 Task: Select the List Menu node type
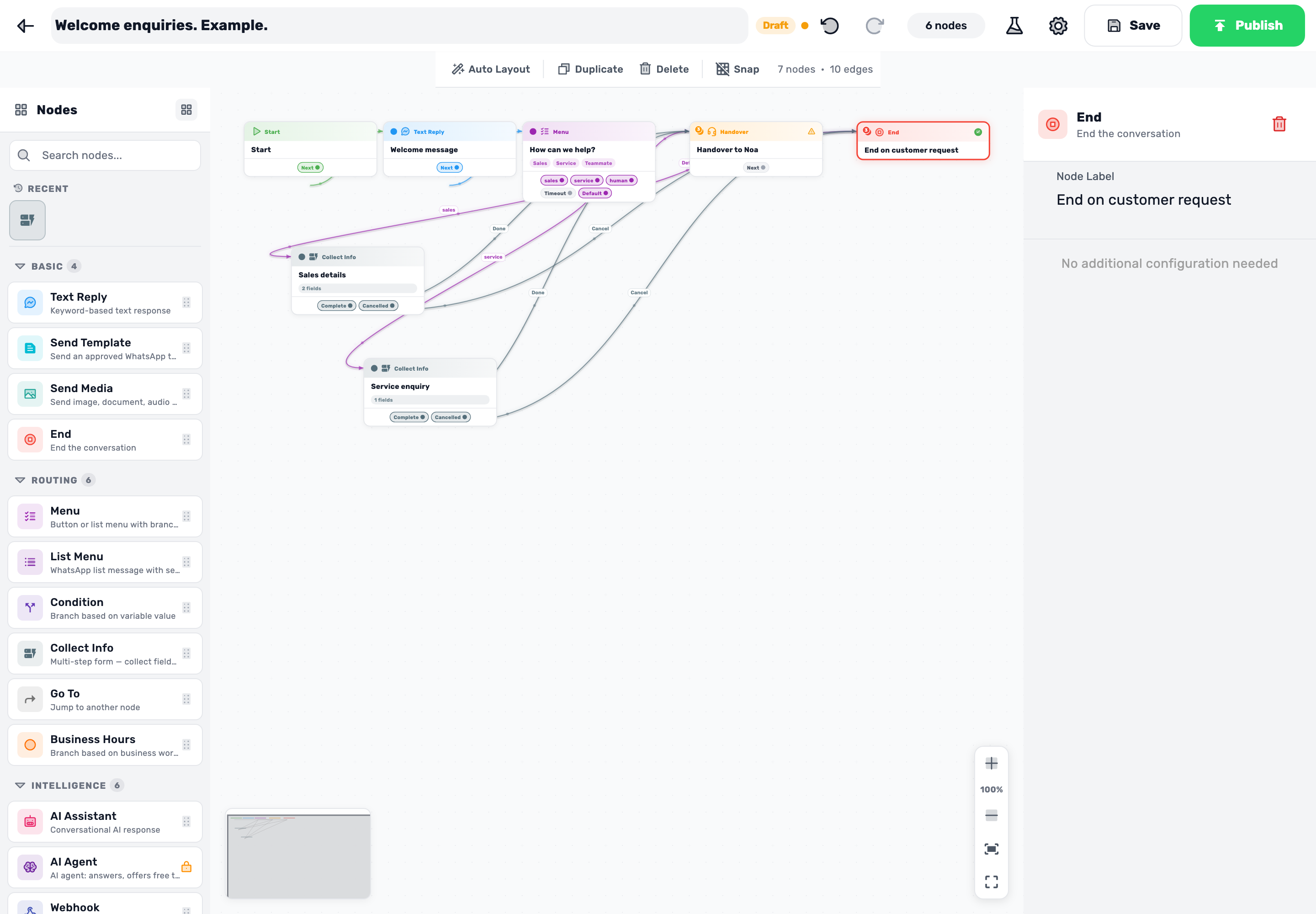tap(105, 562)
